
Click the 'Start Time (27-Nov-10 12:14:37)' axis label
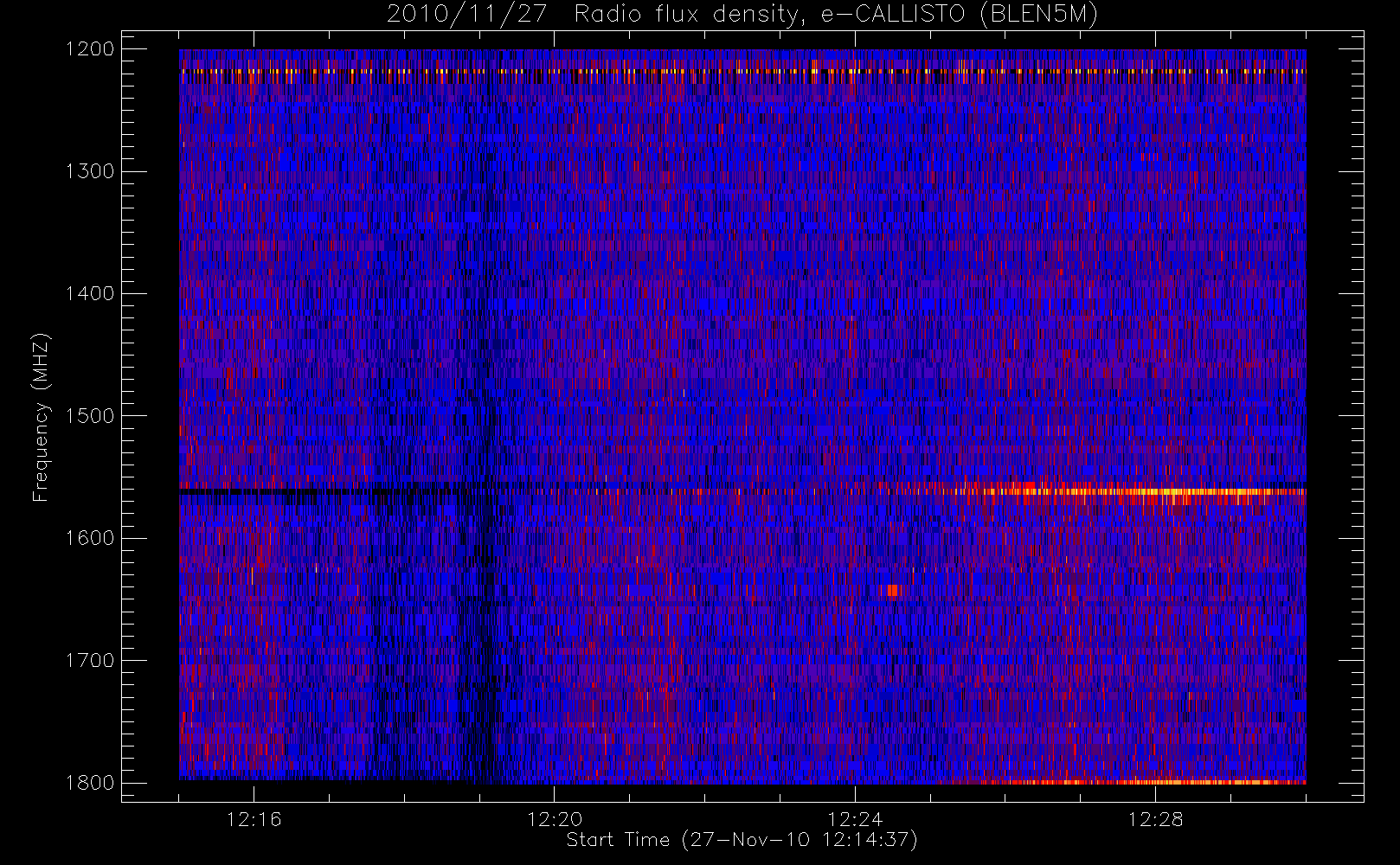tap(742, 840)
